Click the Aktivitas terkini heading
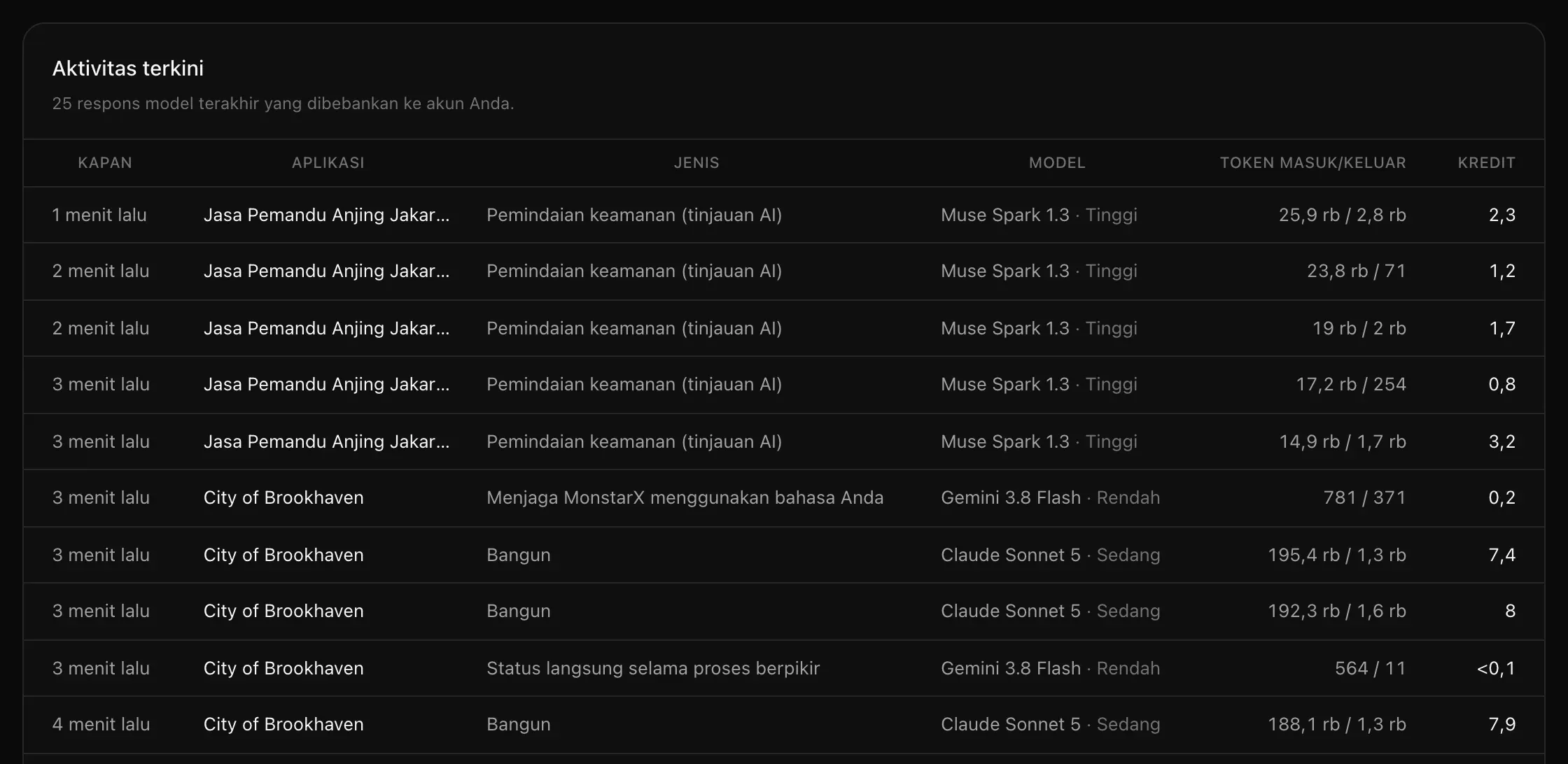Viewport: 1568px width, 764px height. [x=128, y=69]
